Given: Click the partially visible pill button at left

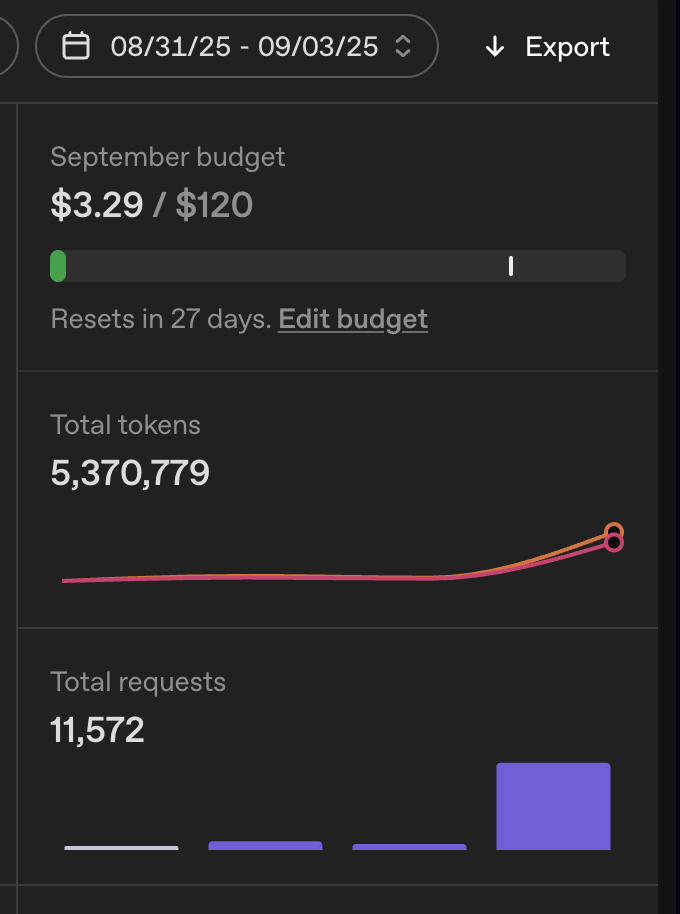Looking at the screenshot, I should 8,46.
